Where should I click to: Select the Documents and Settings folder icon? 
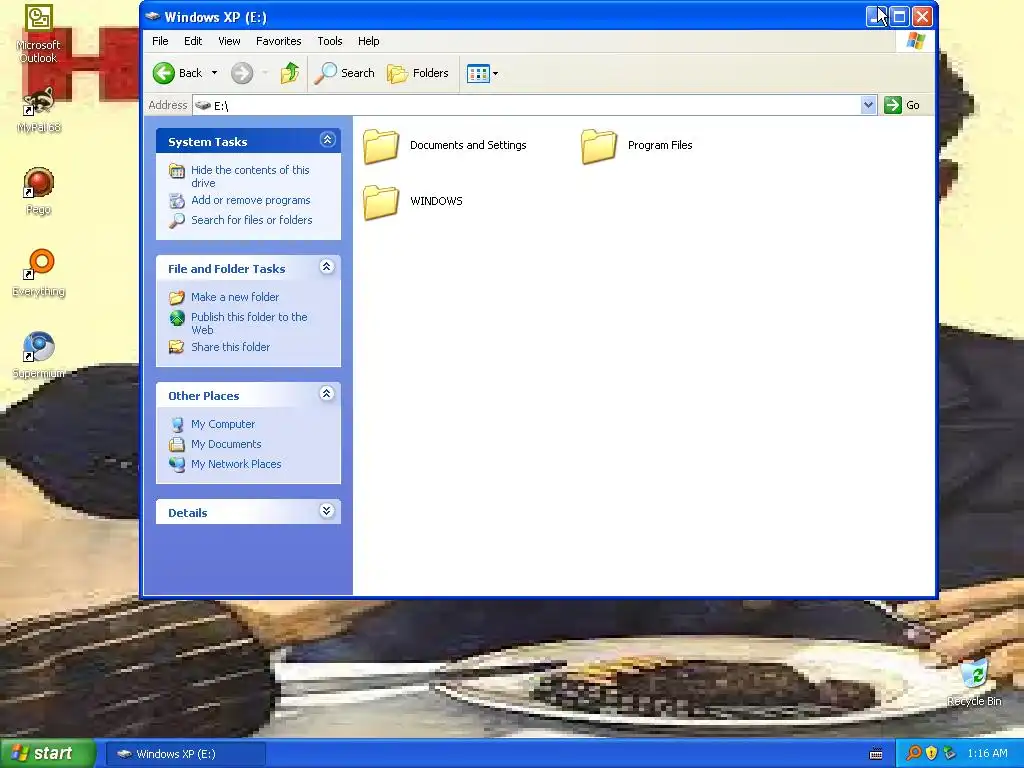coord(381,146)
